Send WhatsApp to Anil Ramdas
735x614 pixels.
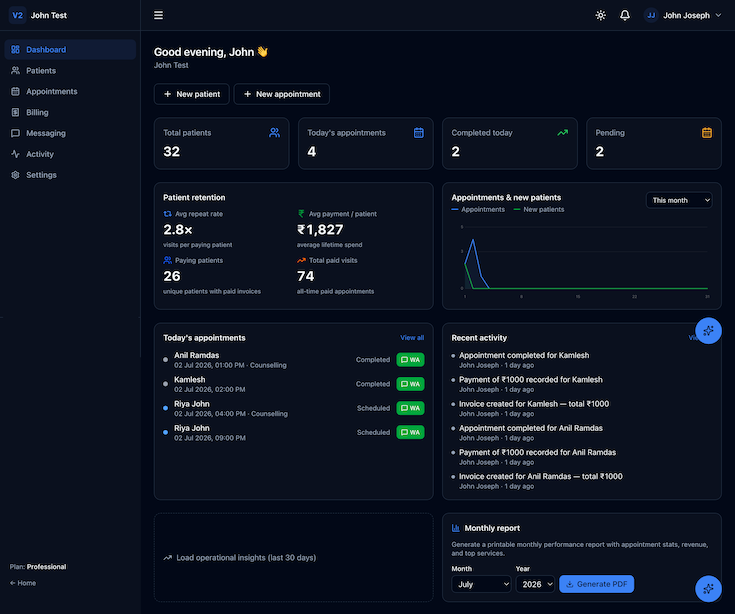410,360
